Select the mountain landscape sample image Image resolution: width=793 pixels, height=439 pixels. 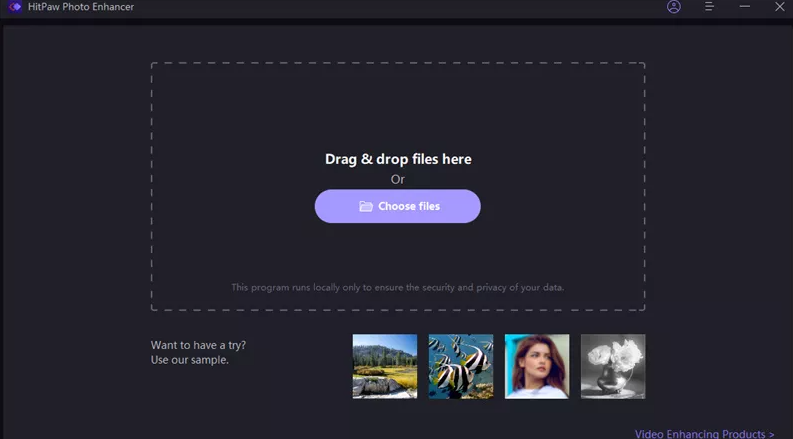(x=385, y=366)
